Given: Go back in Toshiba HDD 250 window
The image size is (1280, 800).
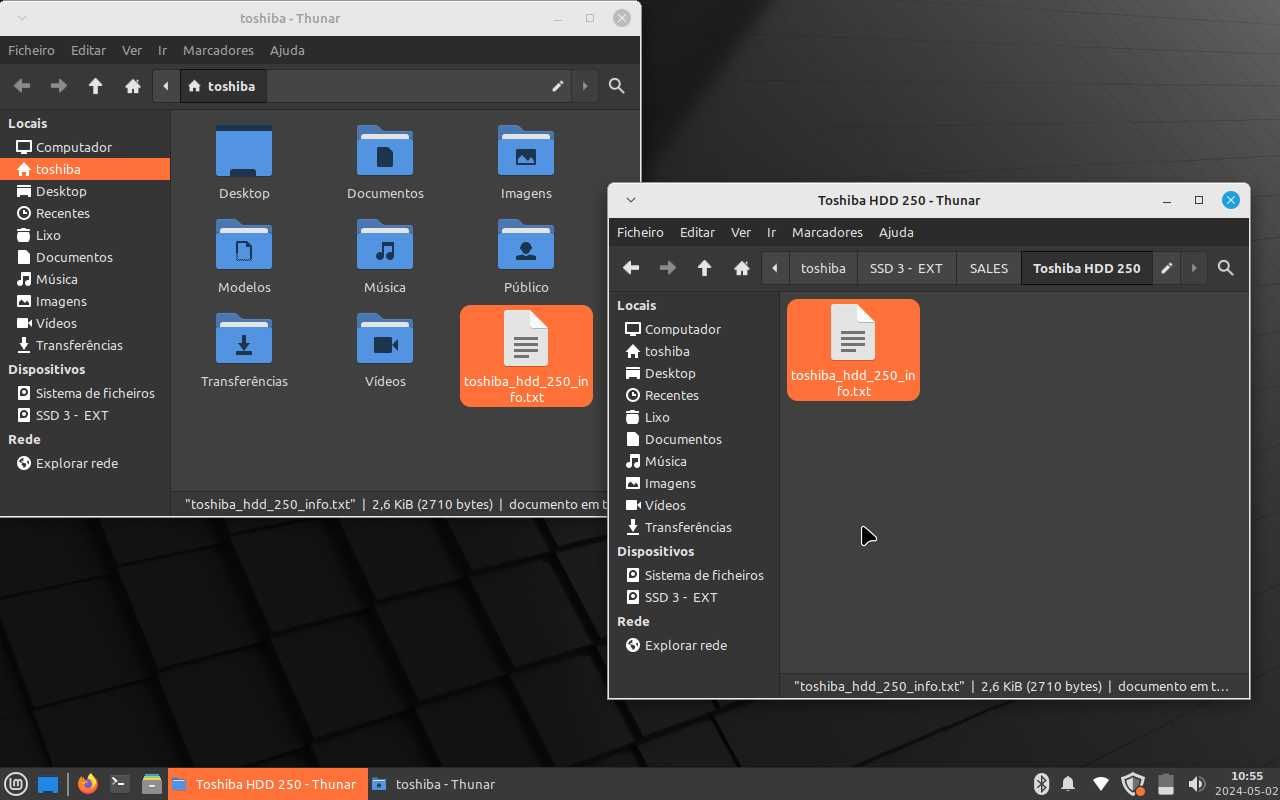Looking at the screenshot, I should [631, 268].
